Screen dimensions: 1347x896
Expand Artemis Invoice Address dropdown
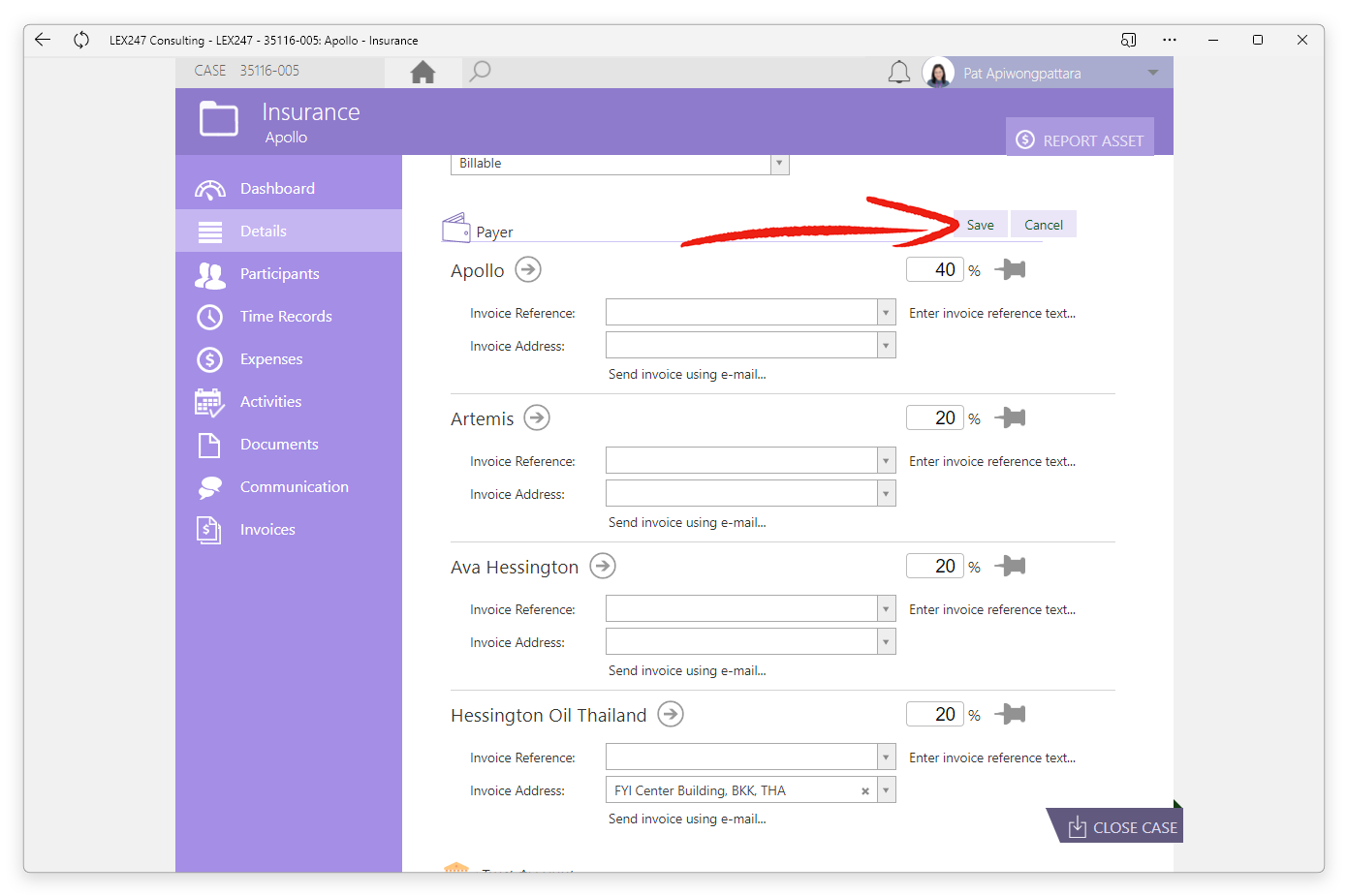886,493
